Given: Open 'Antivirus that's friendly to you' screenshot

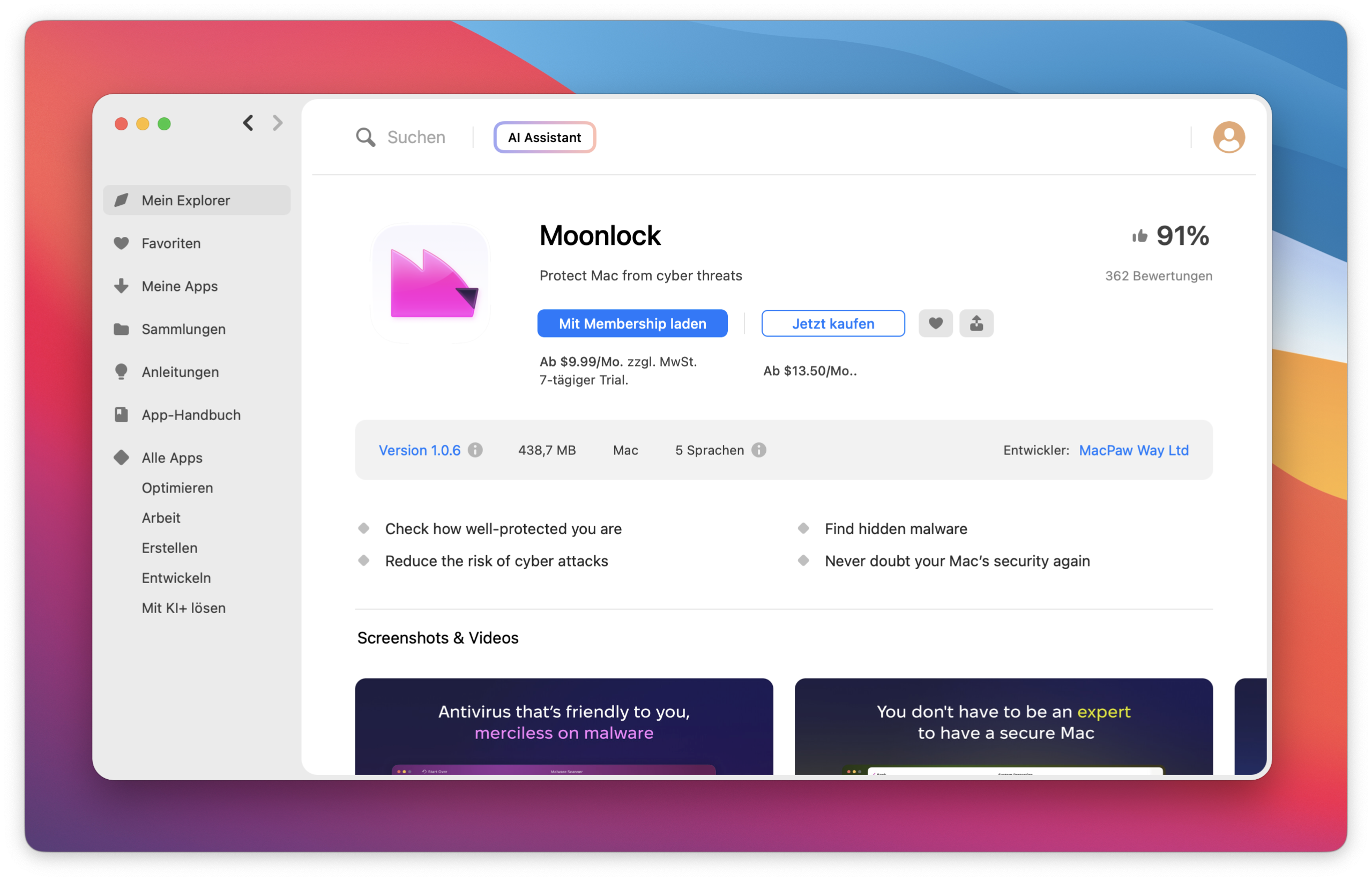Looking at the screenshot, I should point(564,727).
